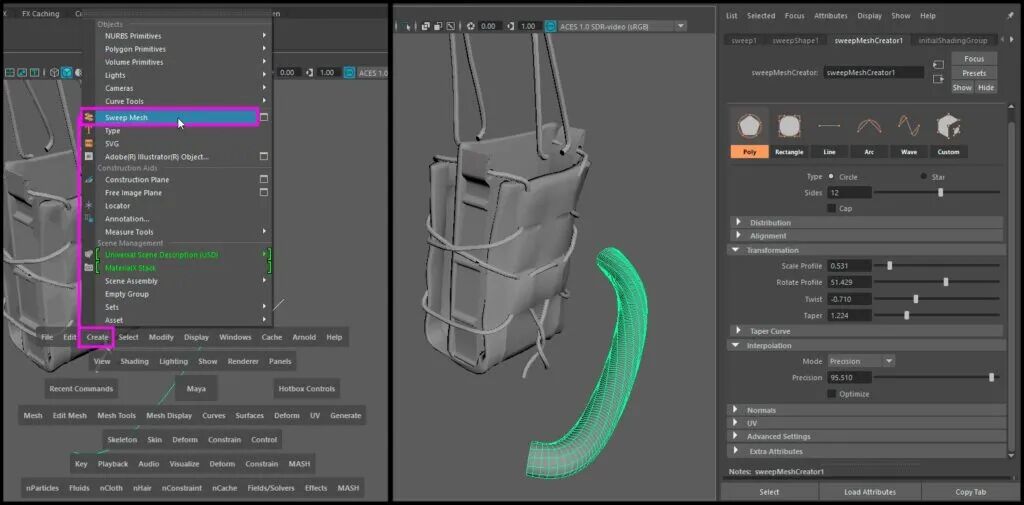Click the go-to-output-connection icon beside node name

coord(938,79)
